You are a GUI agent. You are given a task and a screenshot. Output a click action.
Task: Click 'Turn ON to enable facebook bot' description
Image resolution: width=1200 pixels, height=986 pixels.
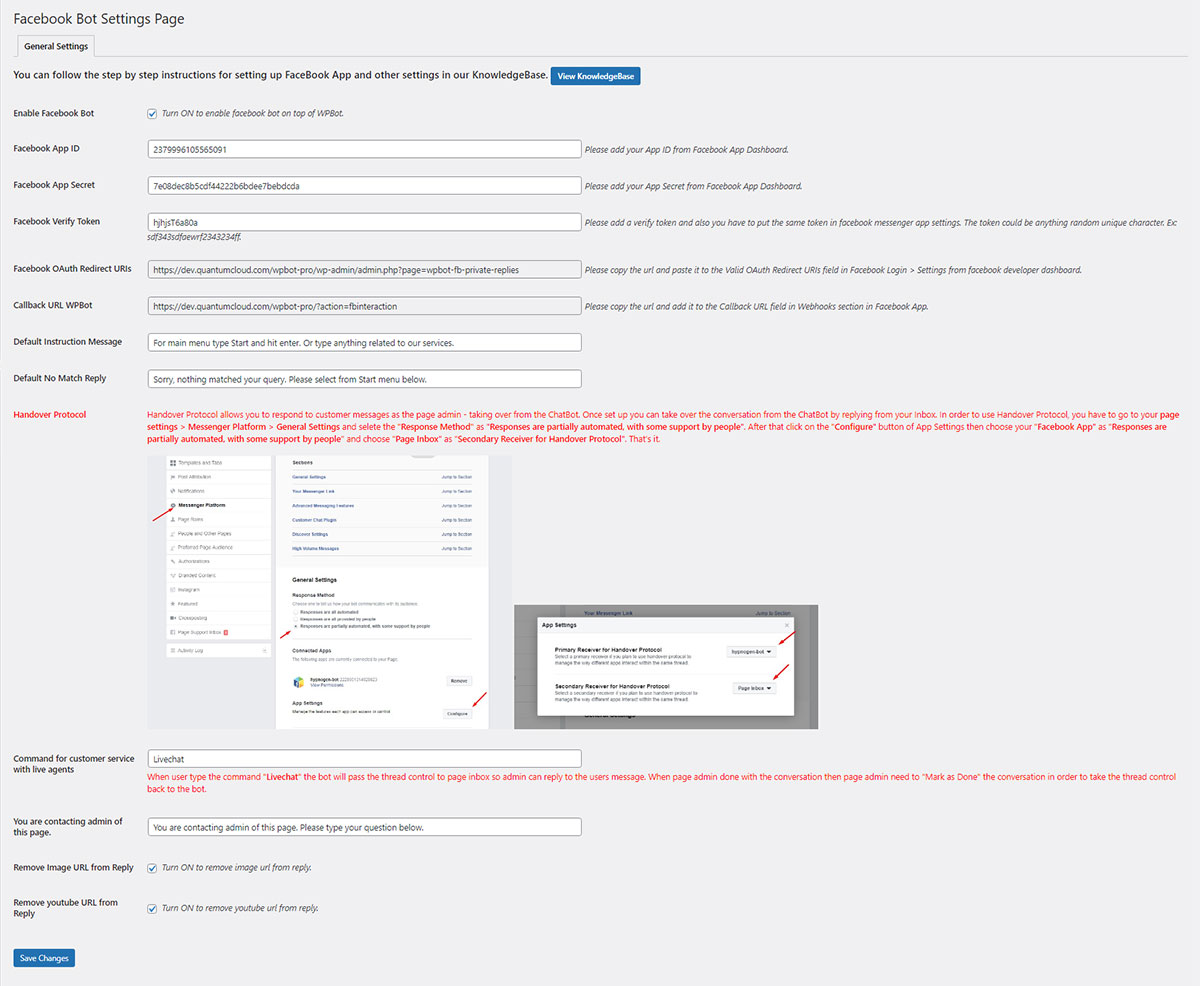[x=253, y=114]
